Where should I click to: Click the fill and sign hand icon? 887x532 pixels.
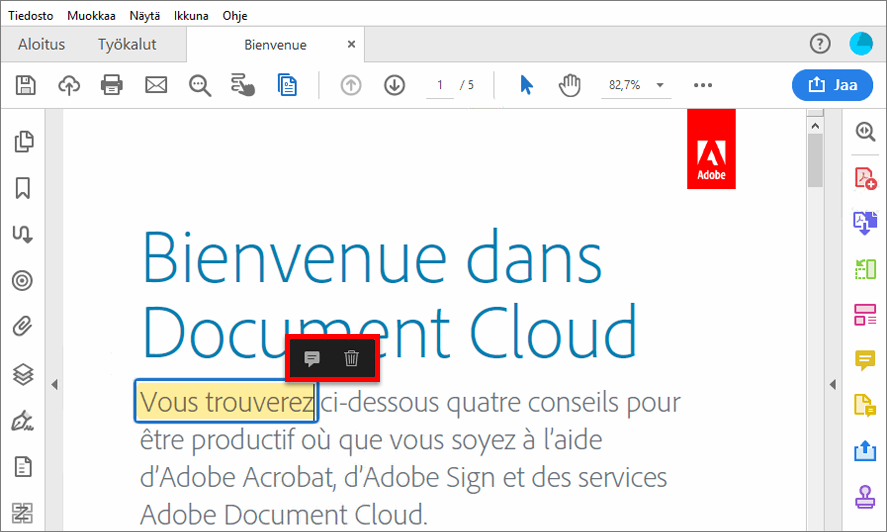click(x=243, y=85)
